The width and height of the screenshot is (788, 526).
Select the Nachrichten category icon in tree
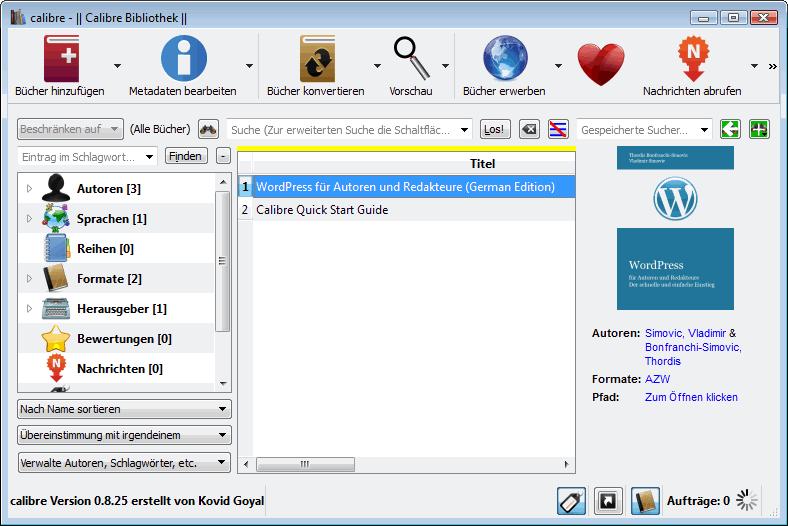(x=56, y=368)
